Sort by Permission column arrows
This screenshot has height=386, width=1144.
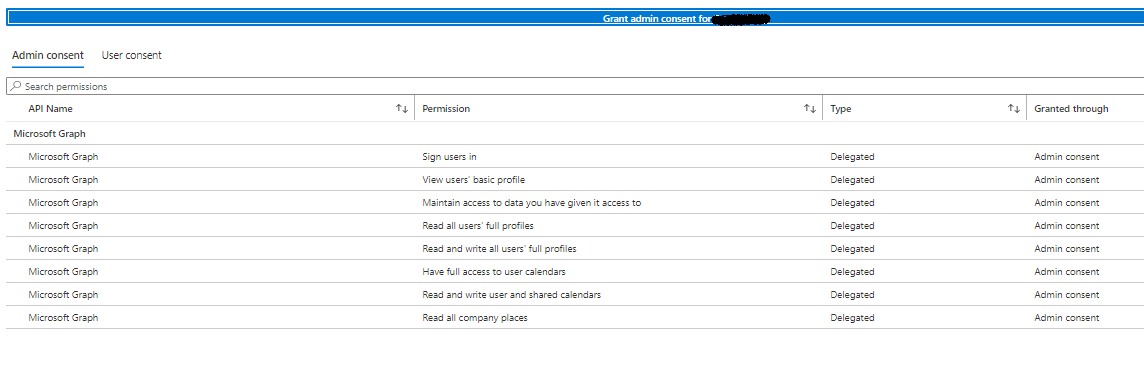click(x=810, y=109)
